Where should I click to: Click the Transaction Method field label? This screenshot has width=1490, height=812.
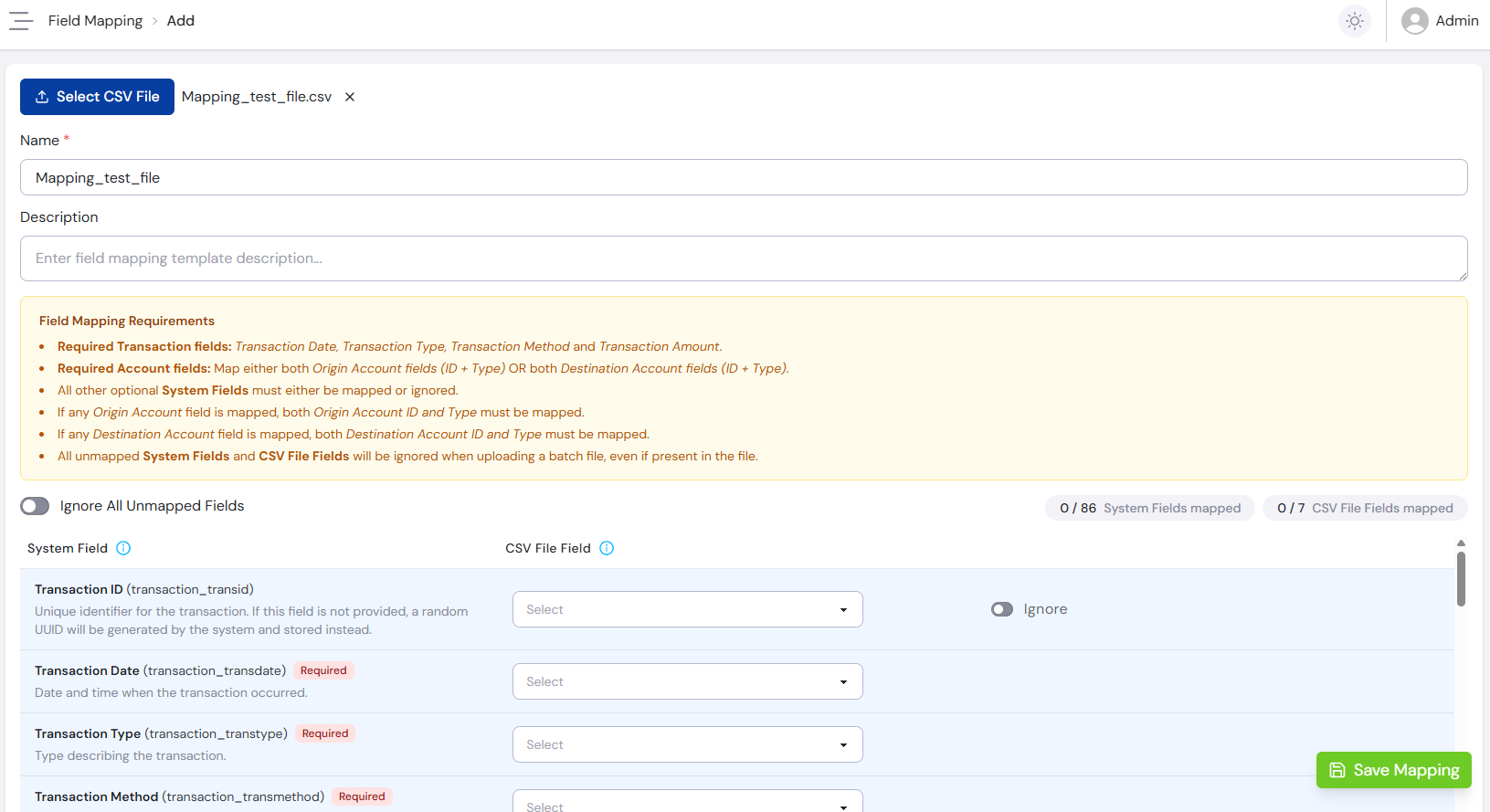(179, 796)
